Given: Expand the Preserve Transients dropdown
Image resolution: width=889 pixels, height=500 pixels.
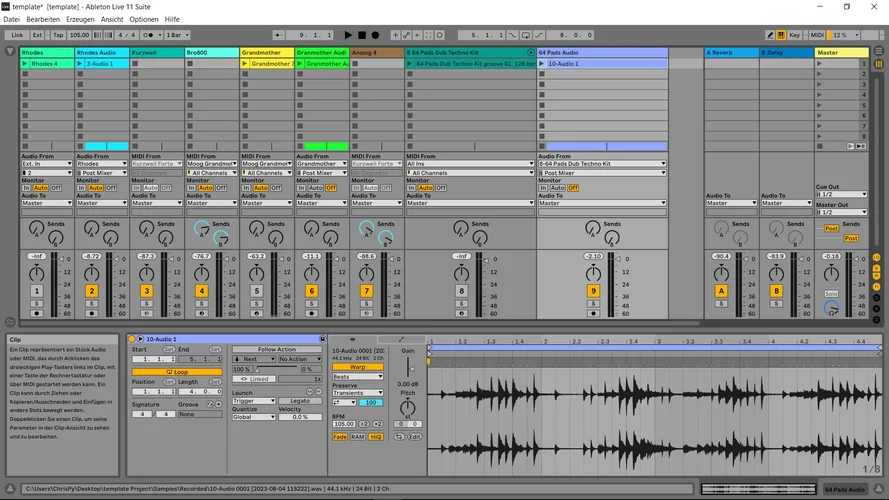Looking at the screenshot, I should [357, 393].
